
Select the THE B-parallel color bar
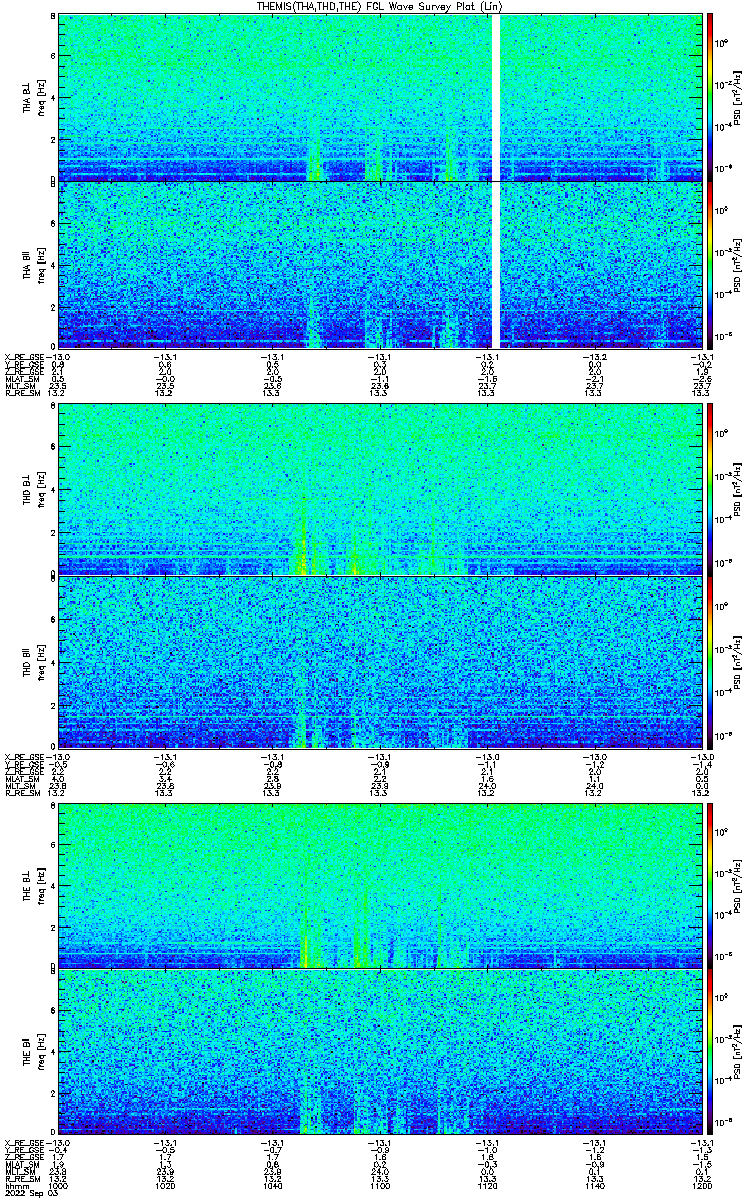click(711, 1051)
